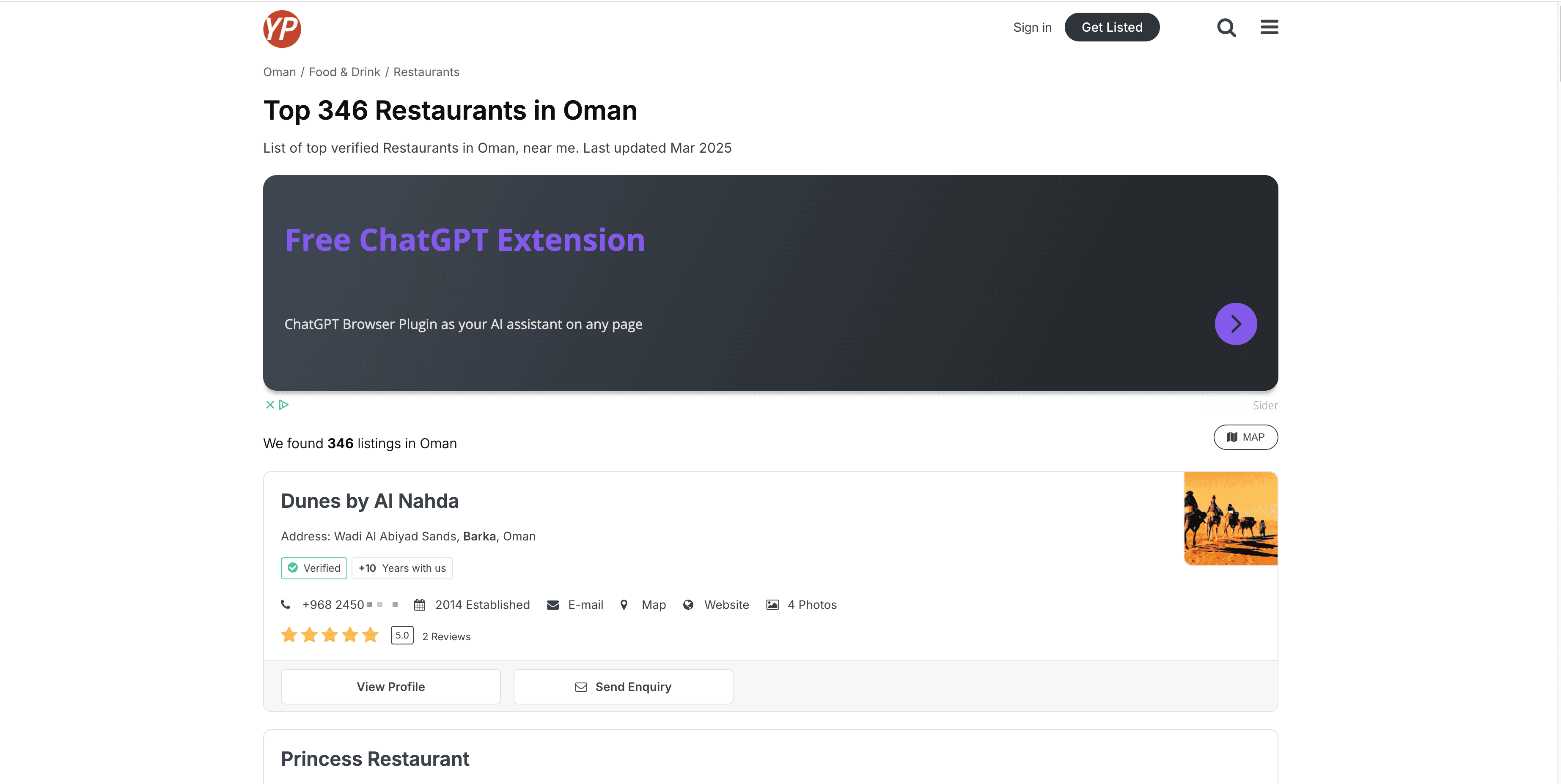Click the camel desert thumbnail
Screen dimensions: 1561x784
tap(1230, 518)
